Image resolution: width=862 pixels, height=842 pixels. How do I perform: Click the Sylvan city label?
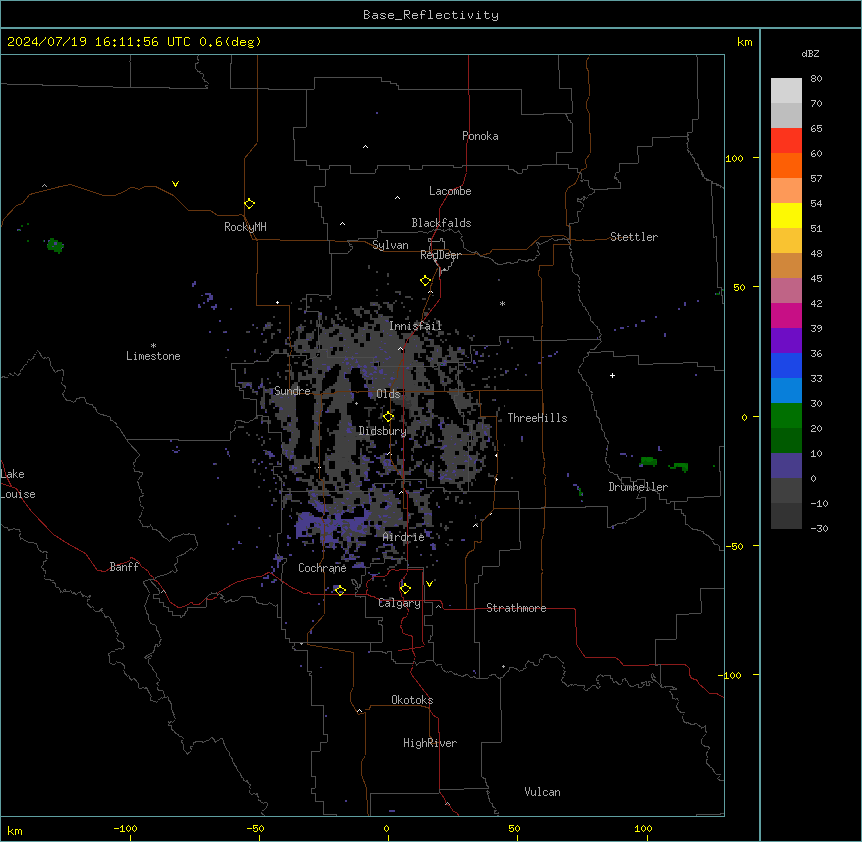(390, 245)
